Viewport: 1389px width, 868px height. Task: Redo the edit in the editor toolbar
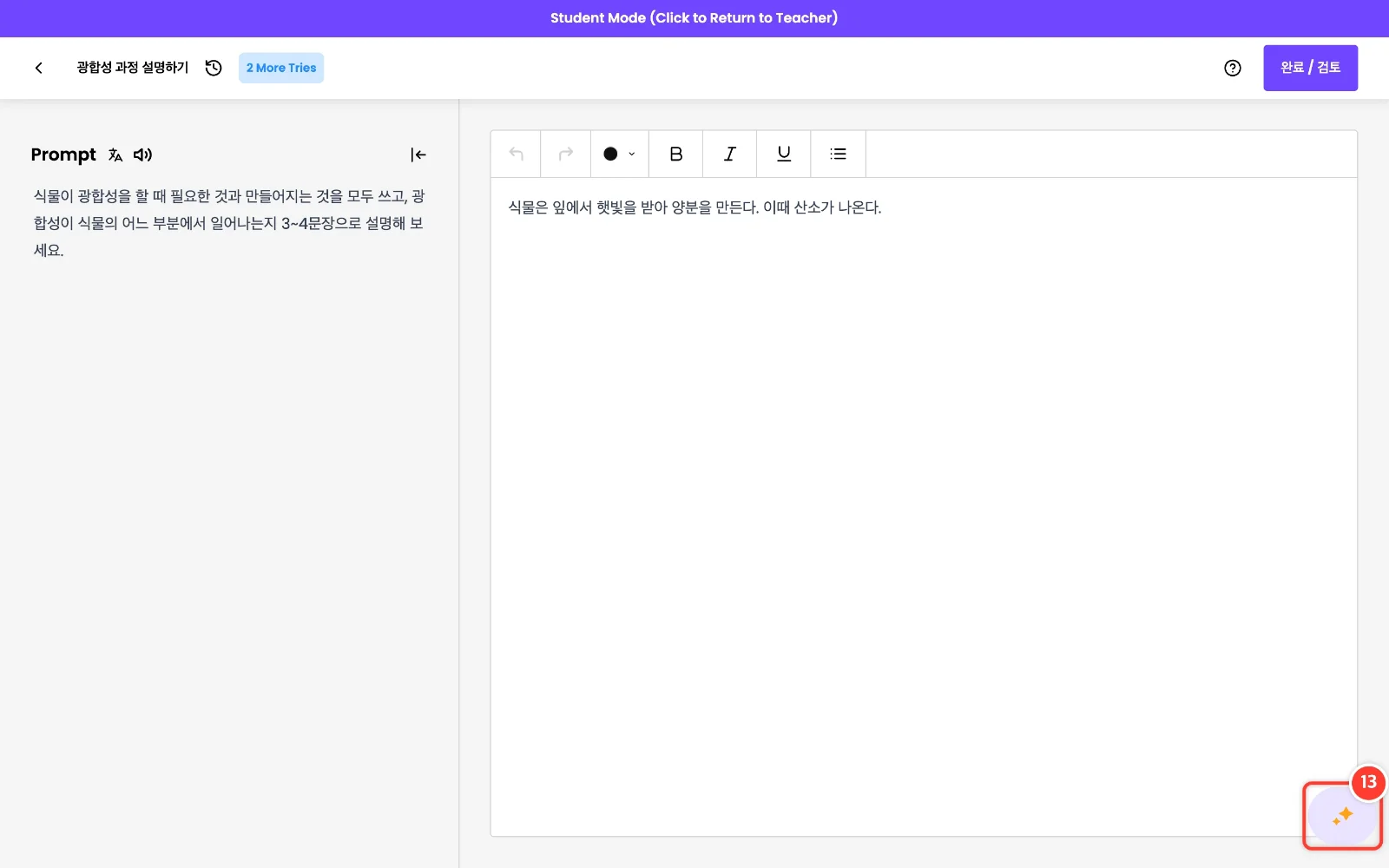point(566,154)
